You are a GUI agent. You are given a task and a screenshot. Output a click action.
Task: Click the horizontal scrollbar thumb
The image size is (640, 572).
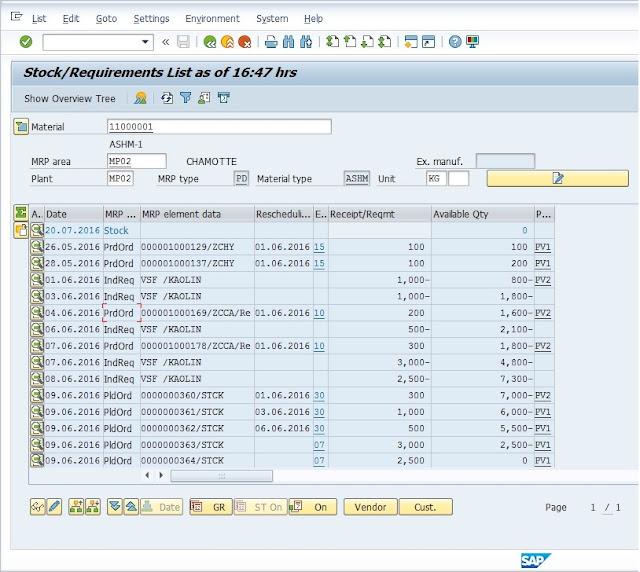tap(222, 476)
